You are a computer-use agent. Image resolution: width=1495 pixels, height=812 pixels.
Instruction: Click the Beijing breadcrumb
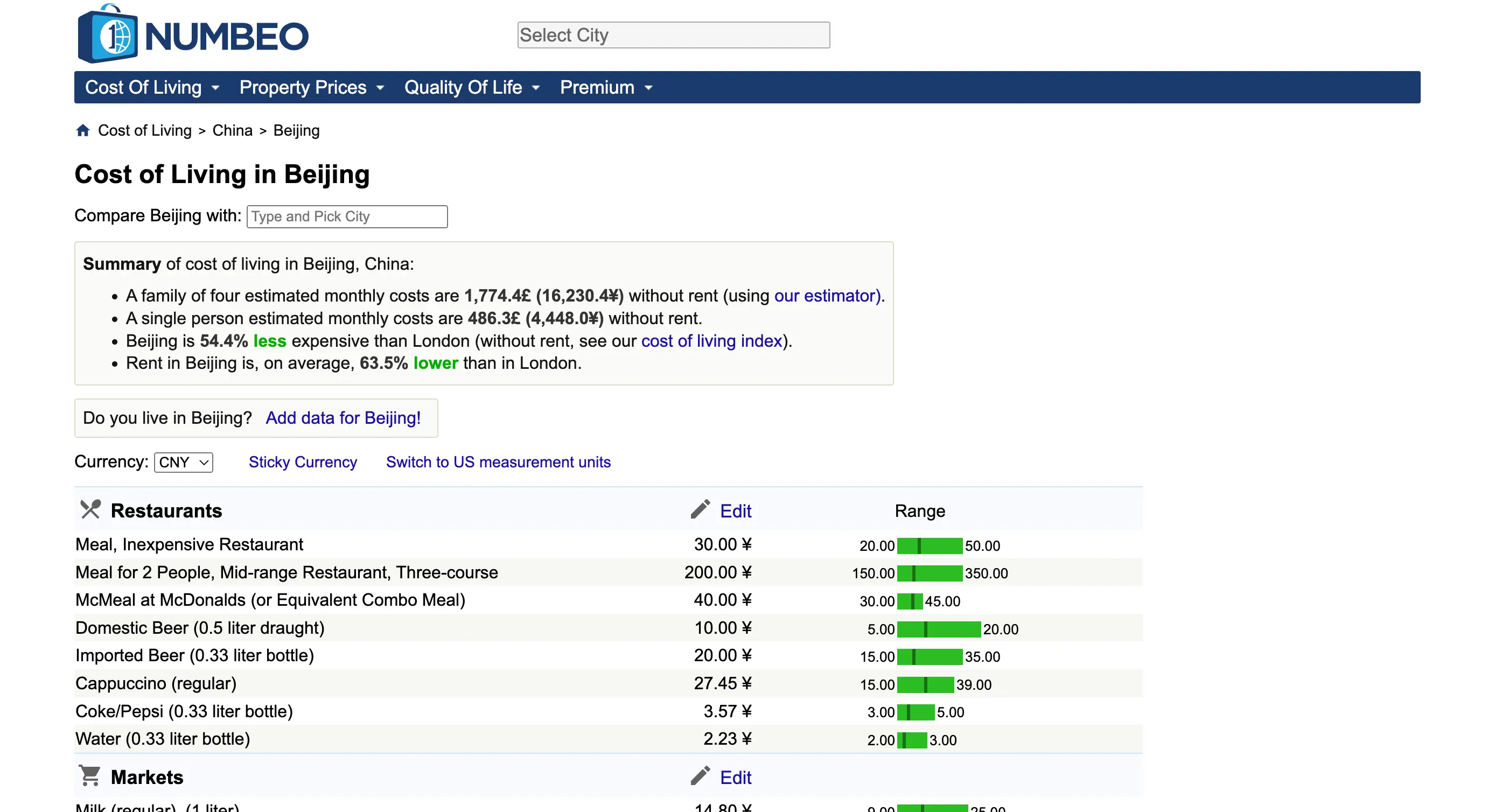pyautogui.click(x=296, y=131)
